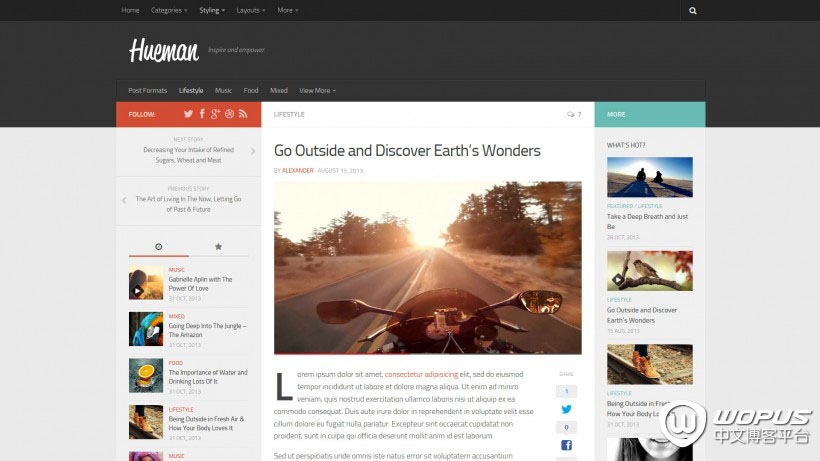820x461 pixels.
Task: Expand the Layouts dropdown in top bar
Action: (250, 10)
